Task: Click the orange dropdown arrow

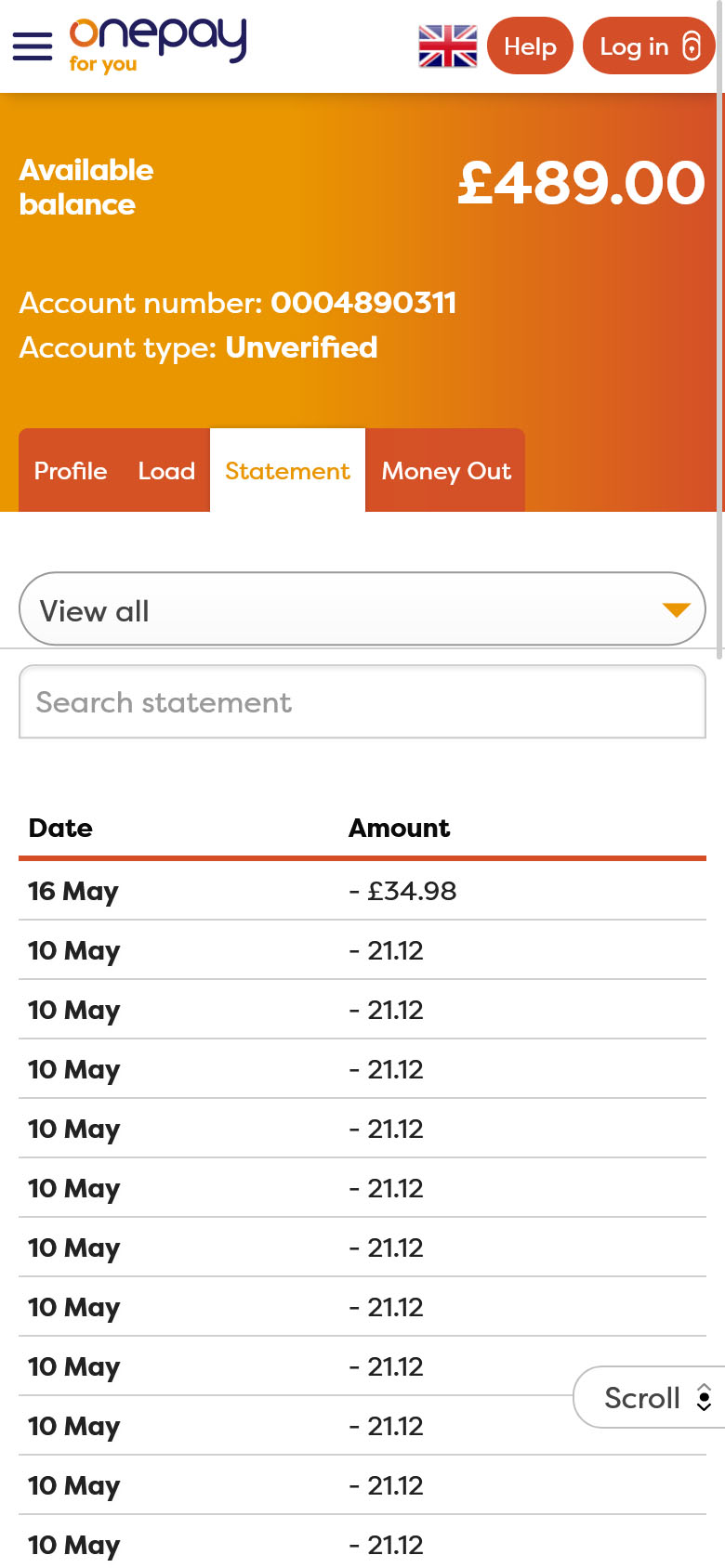Action: click(676, 610)
